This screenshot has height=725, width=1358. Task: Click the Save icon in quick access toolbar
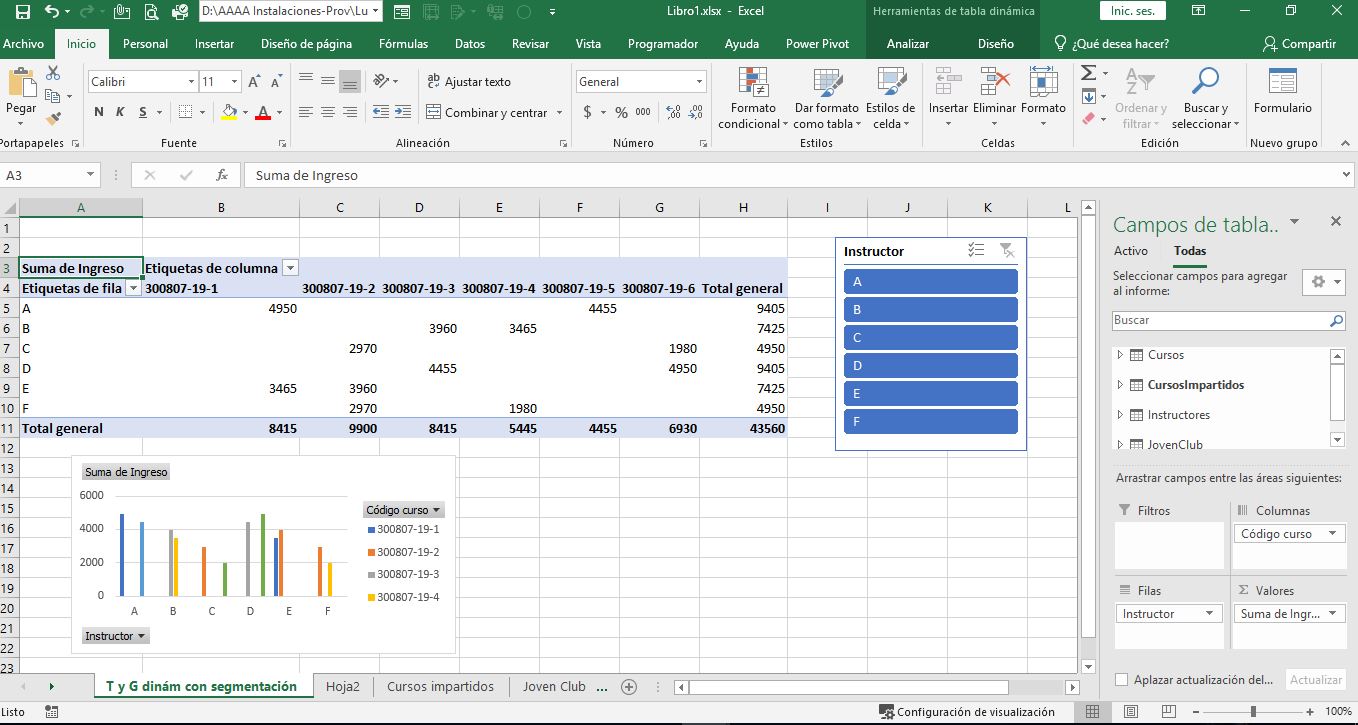click(22, 12)
